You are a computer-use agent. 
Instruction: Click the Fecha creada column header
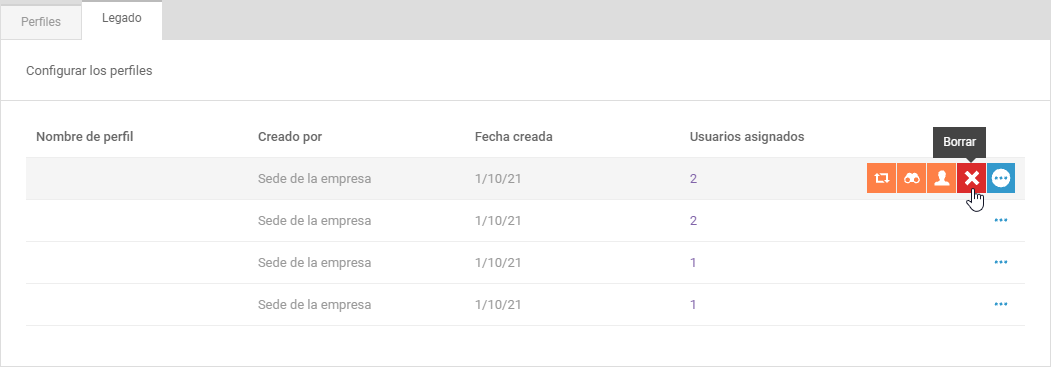tap(513, 137)
